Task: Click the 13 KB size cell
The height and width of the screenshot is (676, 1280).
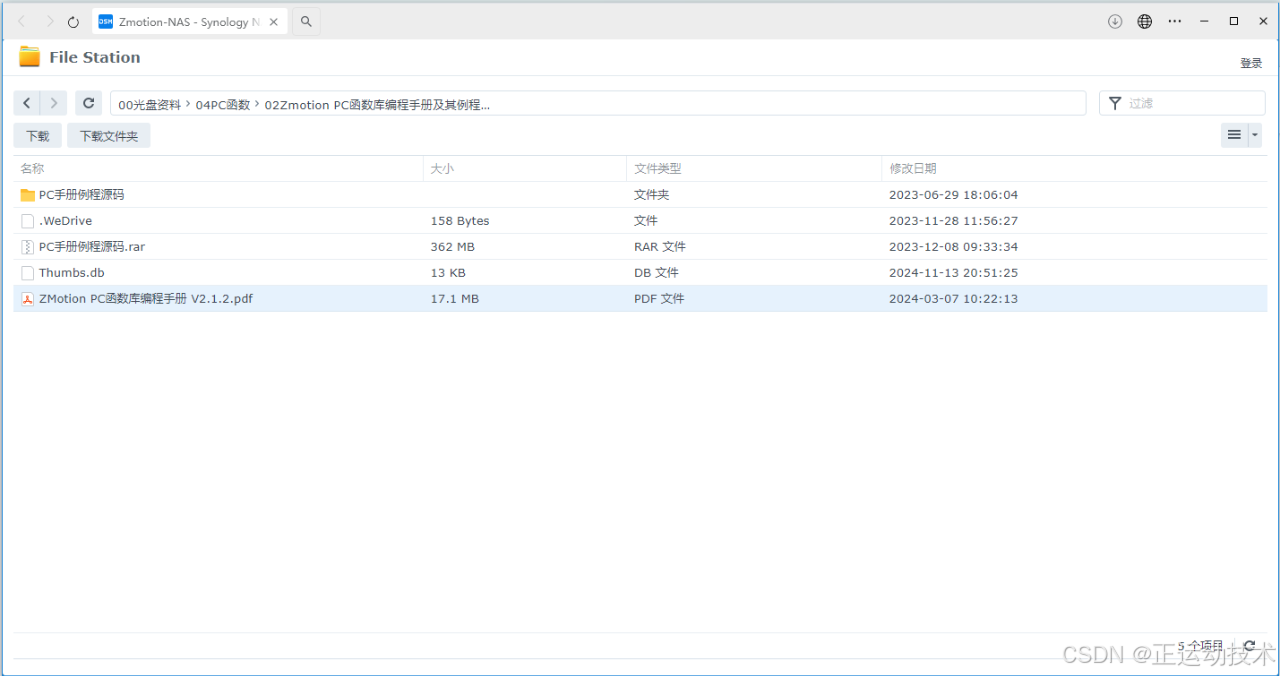Action: pyautogui.click(x=448, y=273)
